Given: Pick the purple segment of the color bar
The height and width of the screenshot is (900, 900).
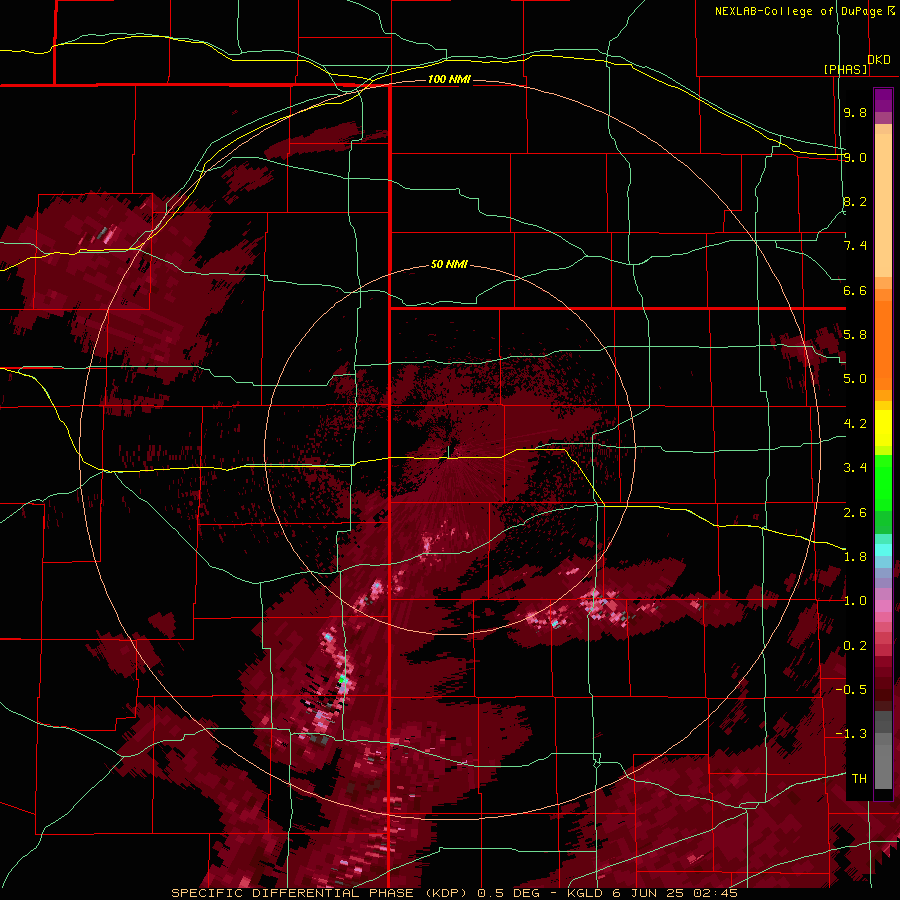Looking at the screenshot, I should 883,100.
